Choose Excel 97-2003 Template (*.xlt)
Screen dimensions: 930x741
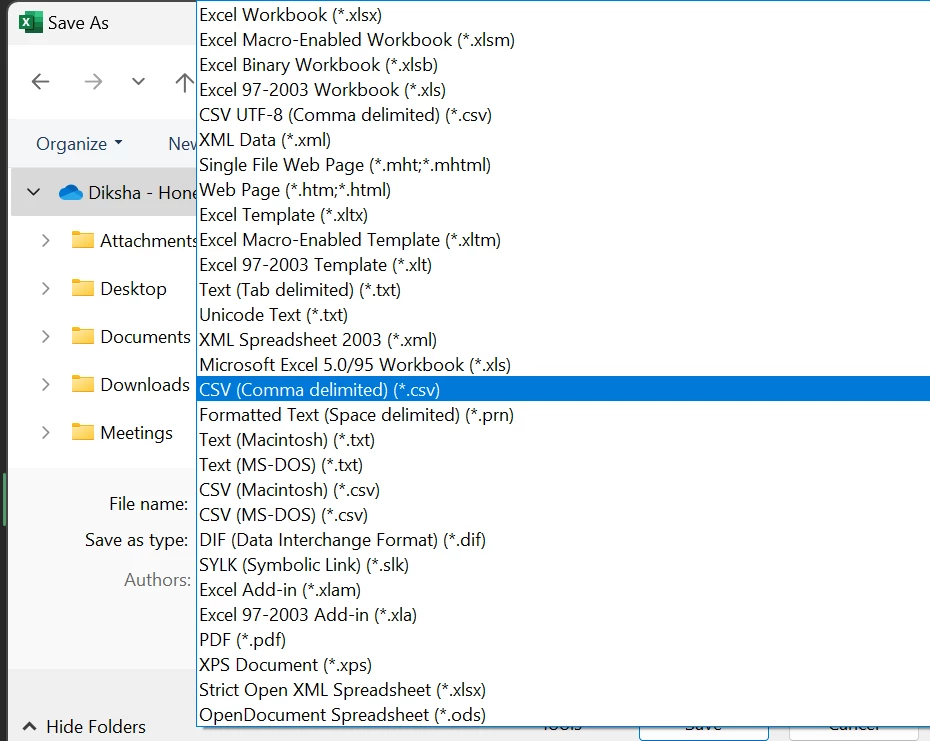pyautogui.click(x=563, y=265)
